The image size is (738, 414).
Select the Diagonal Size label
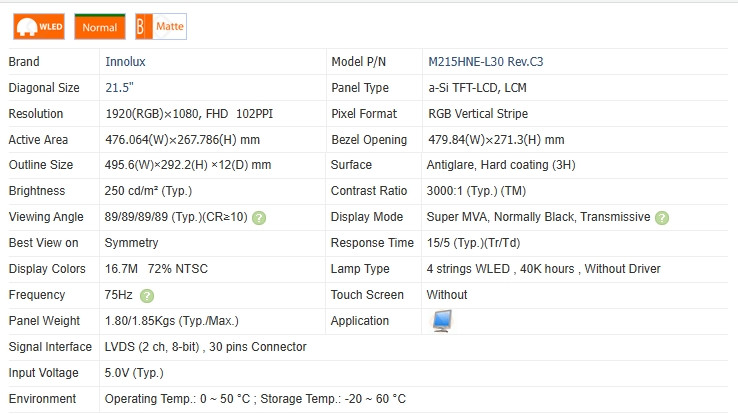coord(44,88)
